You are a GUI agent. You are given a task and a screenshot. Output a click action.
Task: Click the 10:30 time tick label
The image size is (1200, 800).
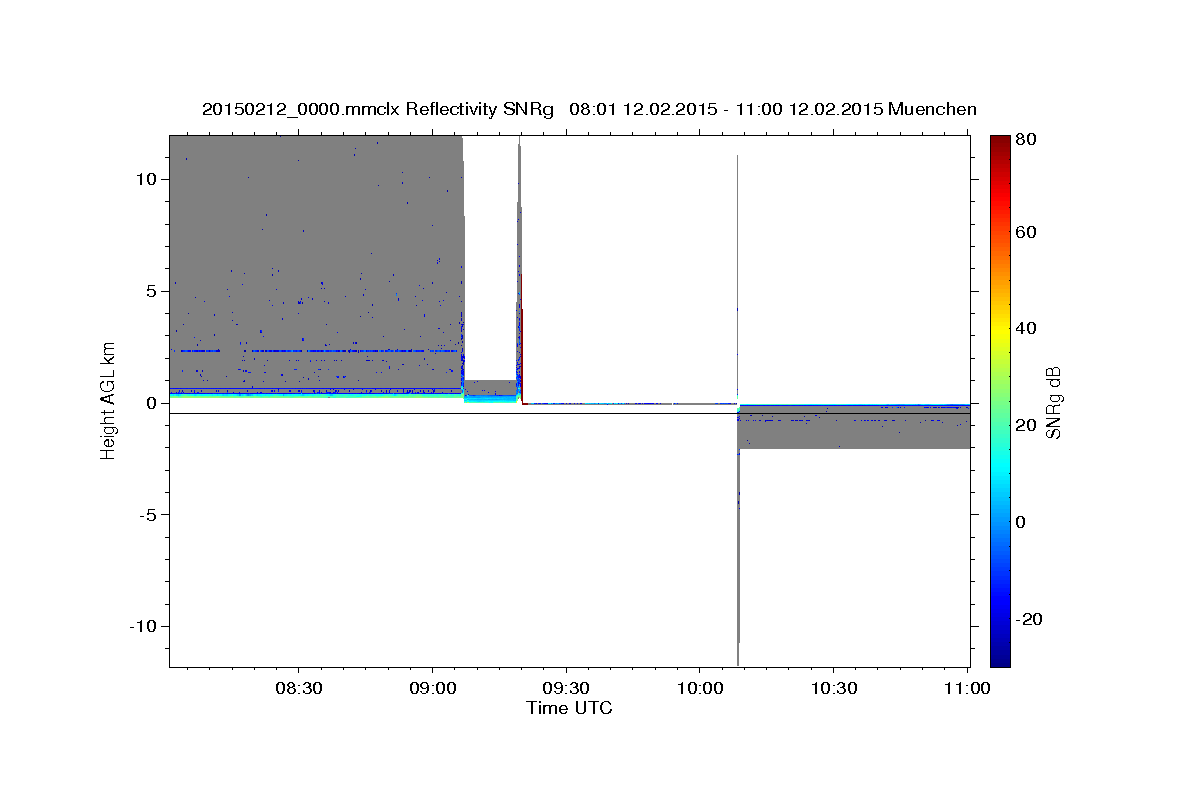click(833, 689)
